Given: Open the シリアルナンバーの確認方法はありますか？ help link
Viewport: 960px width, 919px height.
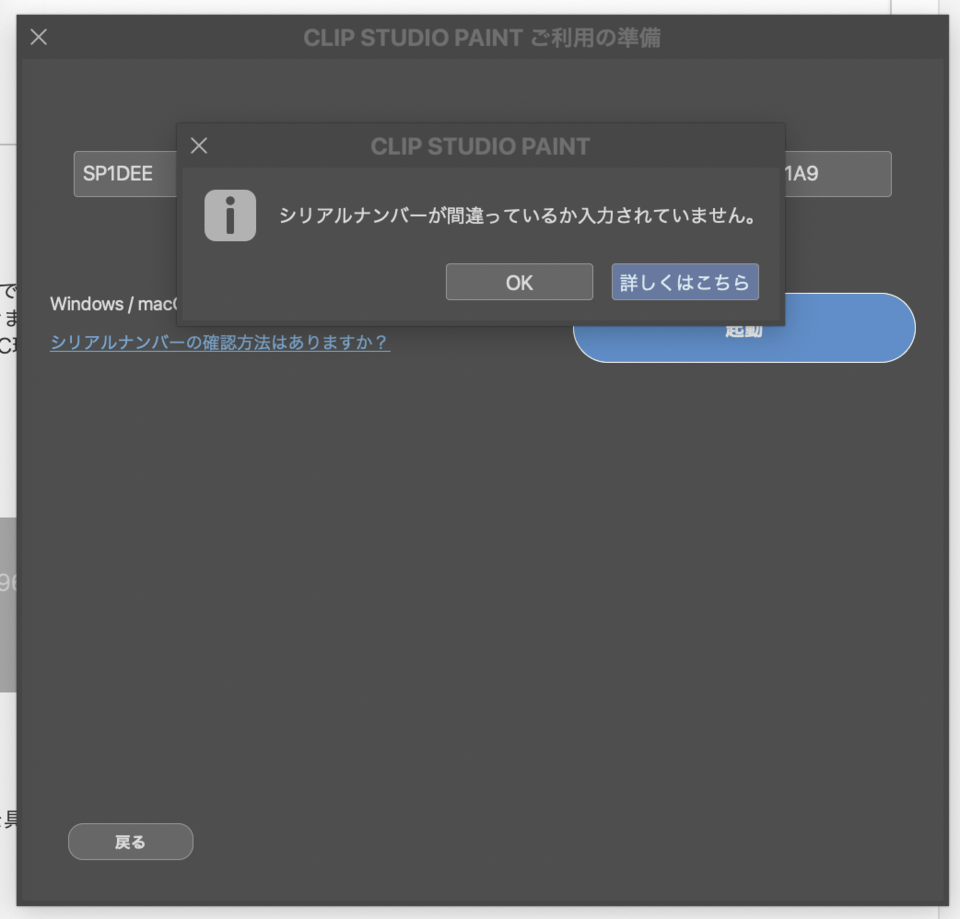Looking at the screenshot, I should [218, 342].
